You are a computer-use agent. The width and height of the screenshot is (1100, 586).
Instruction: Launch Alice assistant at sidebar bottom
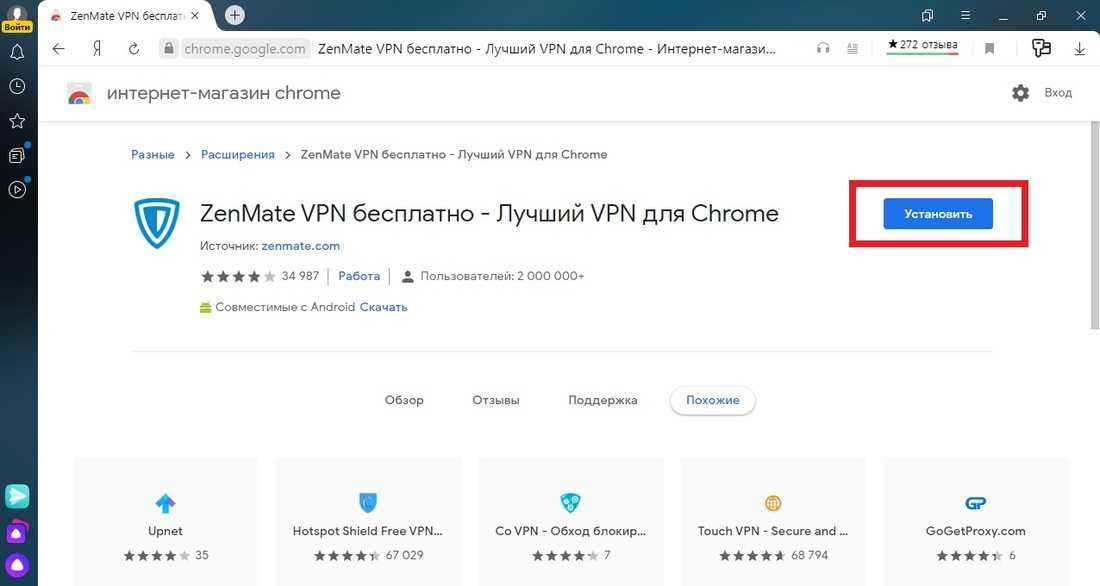click(17, 565)
